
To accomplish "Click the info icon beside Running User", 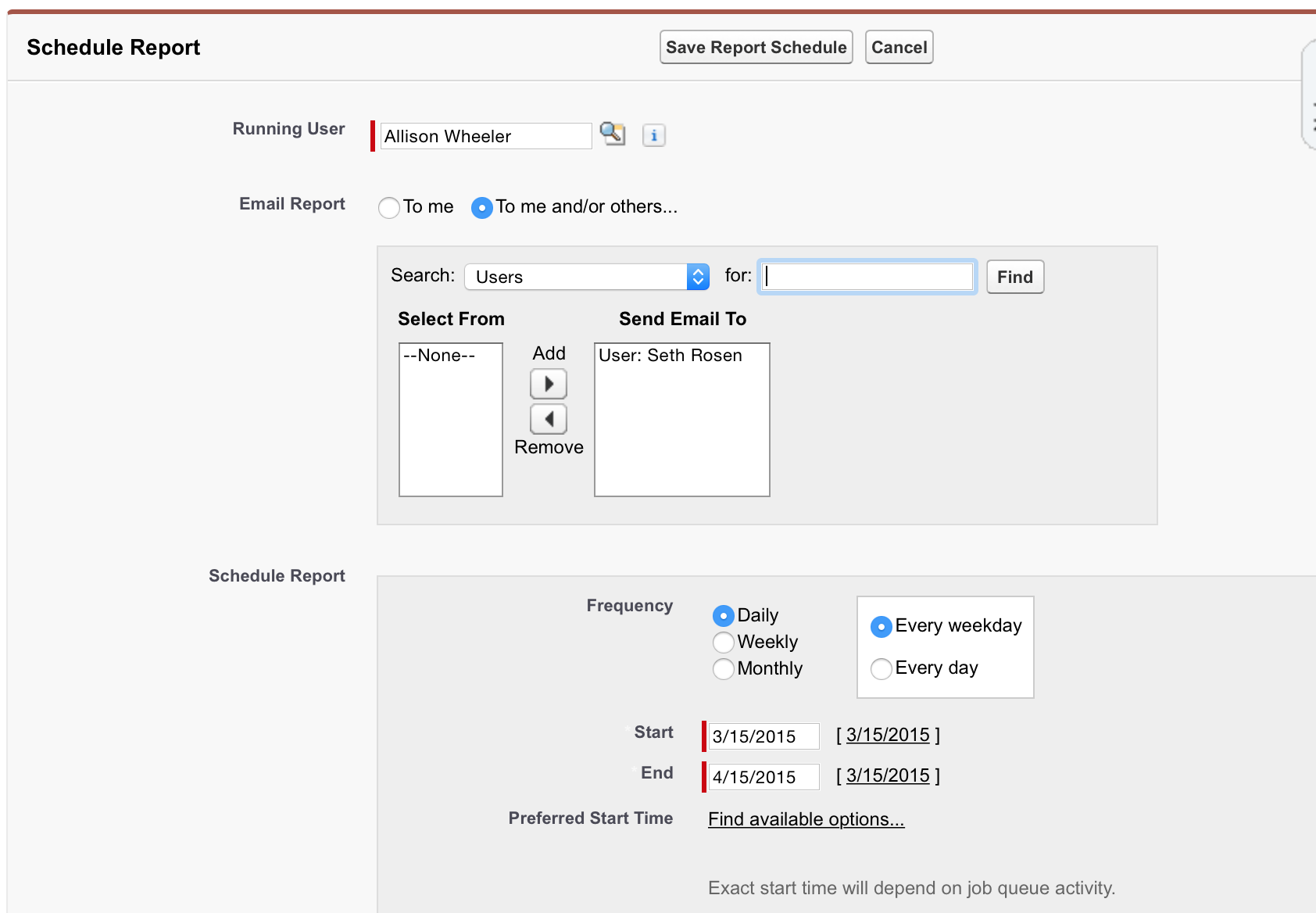I will (653, 135).
